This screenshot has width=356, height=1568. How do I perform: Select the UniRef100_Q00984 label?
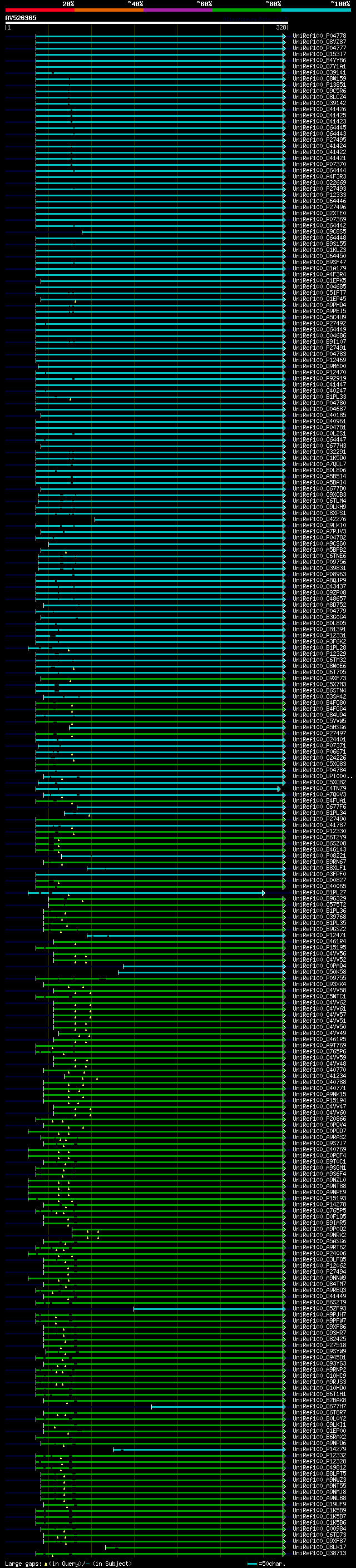pyautogui.click(x=319, y=1529)
